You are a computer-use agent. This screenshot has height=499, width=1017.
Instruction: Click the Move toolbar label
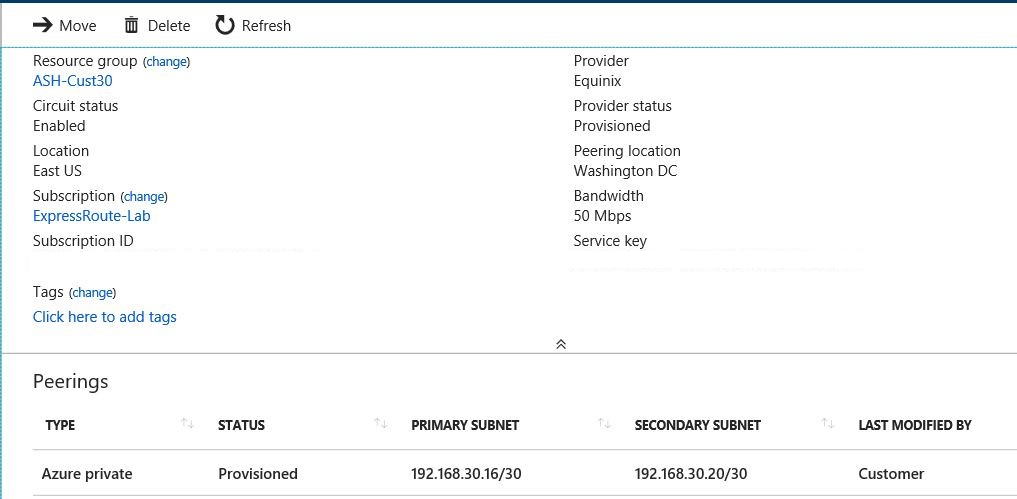(78, 26)
